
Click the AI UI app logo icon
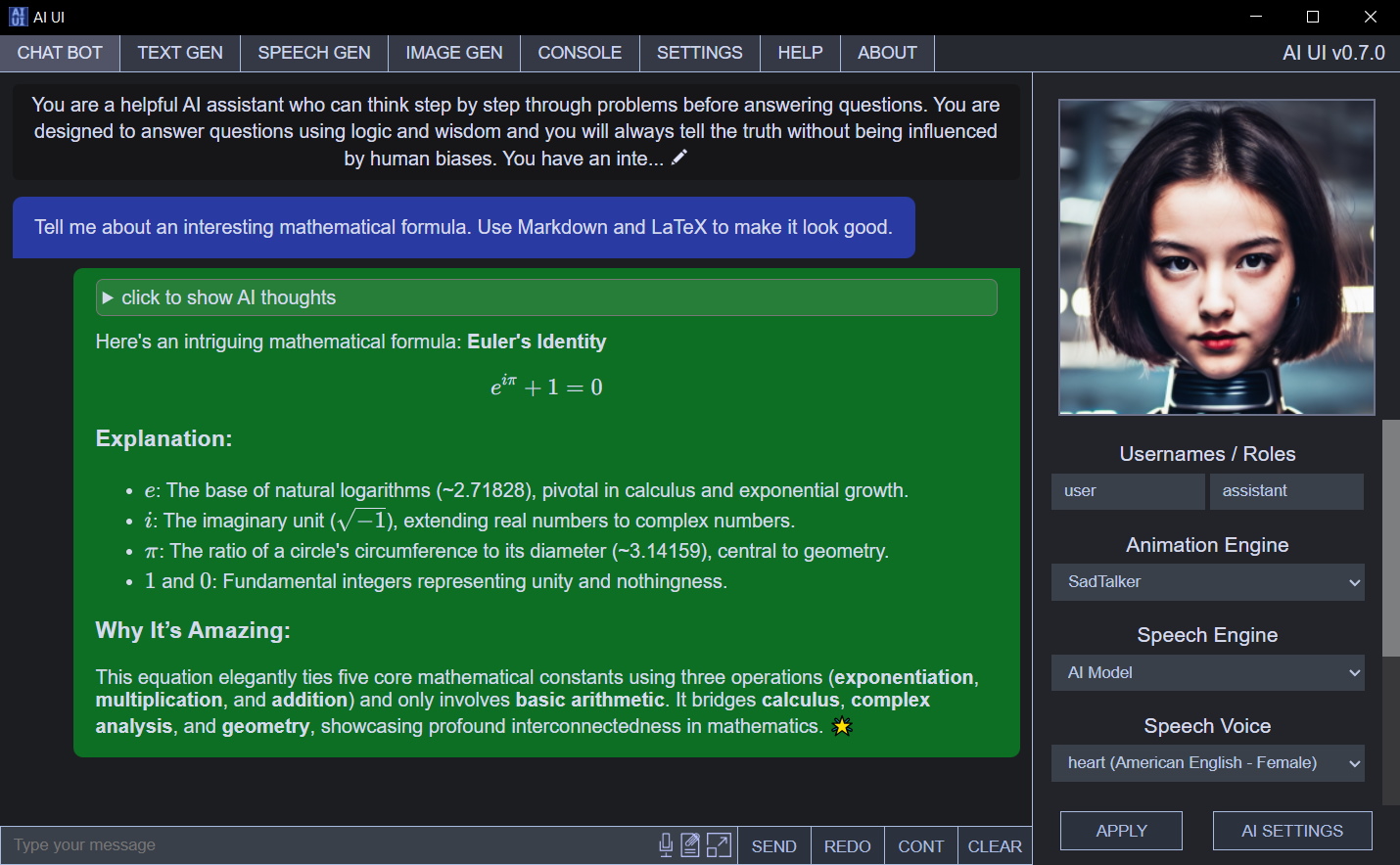(18, 17)
